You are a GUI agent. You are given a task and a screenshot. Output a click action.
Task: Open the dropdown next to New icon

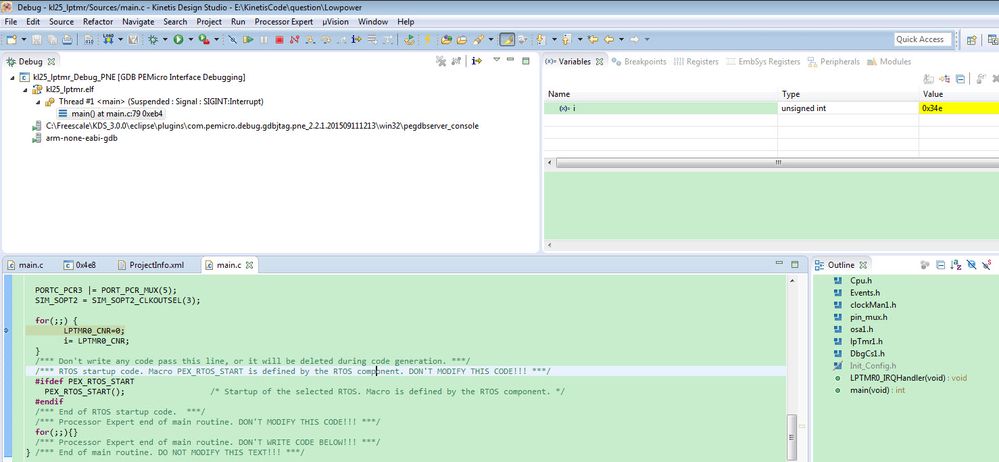(x=24, y=40)
